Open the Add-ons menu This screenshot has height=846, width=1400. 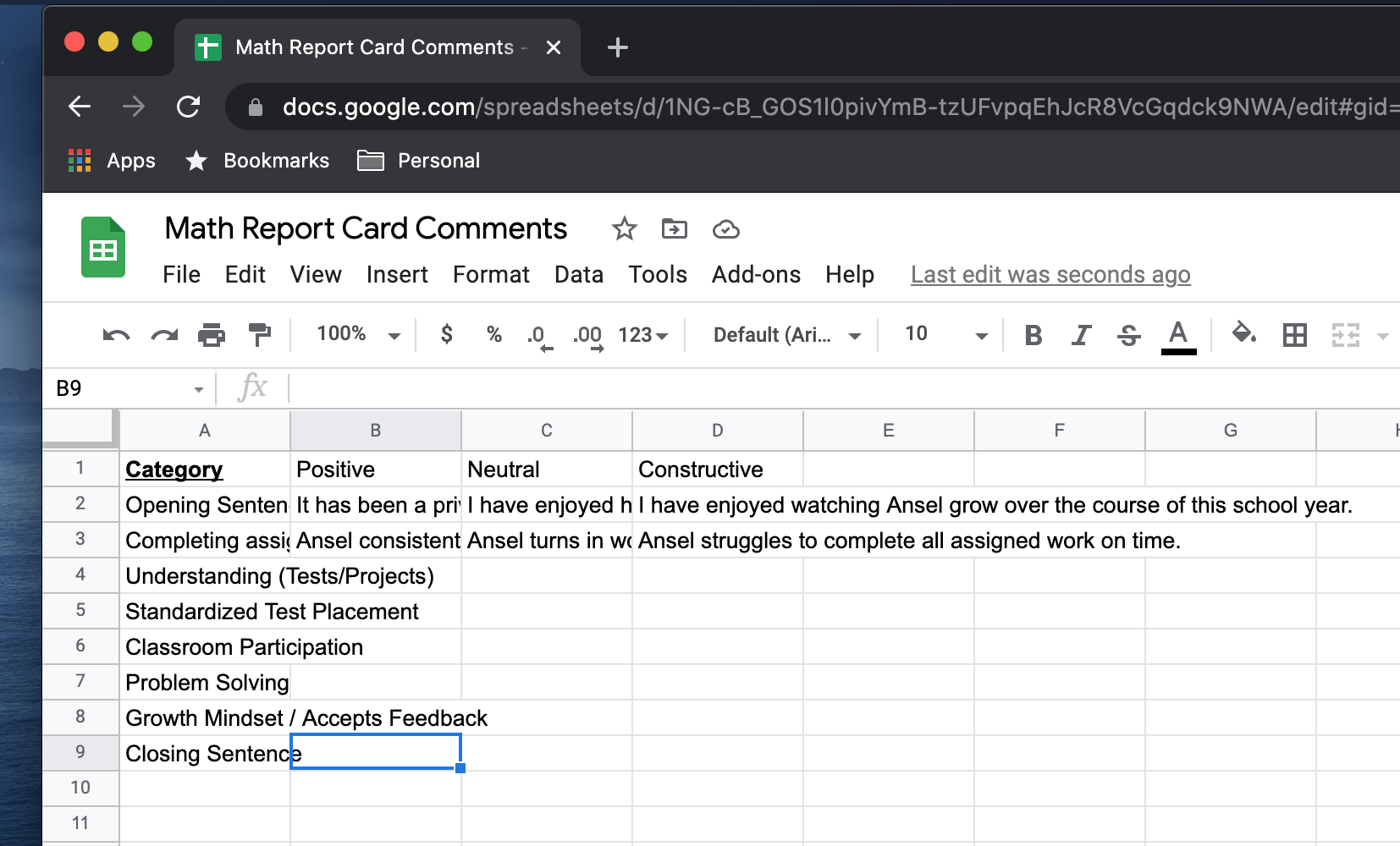coord(756,274)
